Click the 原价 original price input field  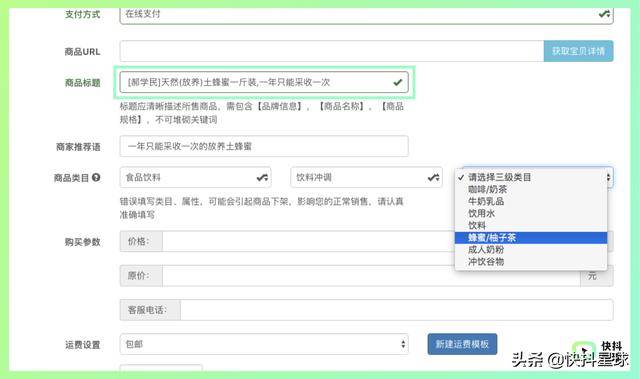[371, 276]
